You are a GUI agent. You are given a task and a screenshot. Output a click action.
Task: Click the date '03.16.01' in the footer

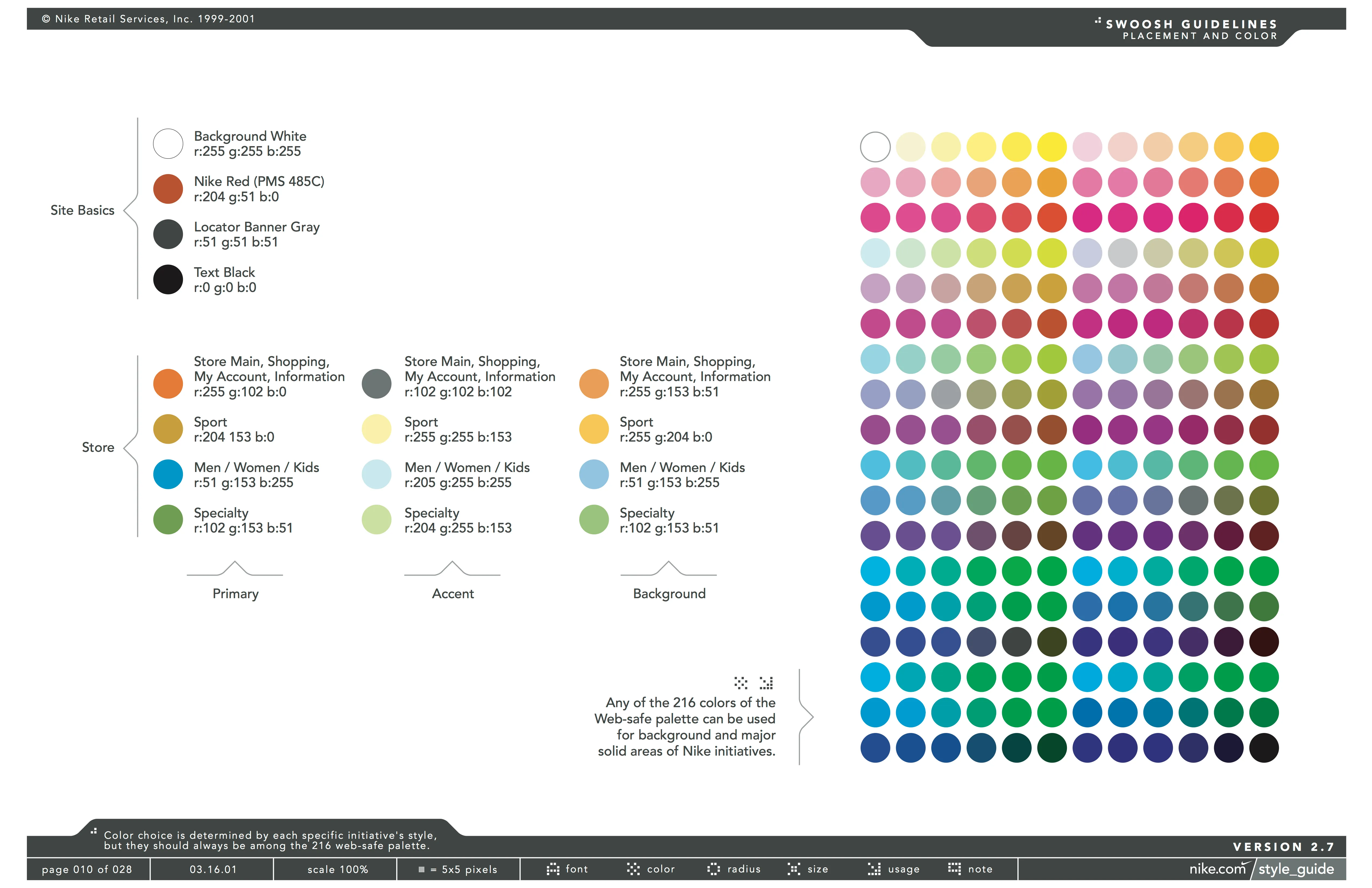tap(213, 869)
